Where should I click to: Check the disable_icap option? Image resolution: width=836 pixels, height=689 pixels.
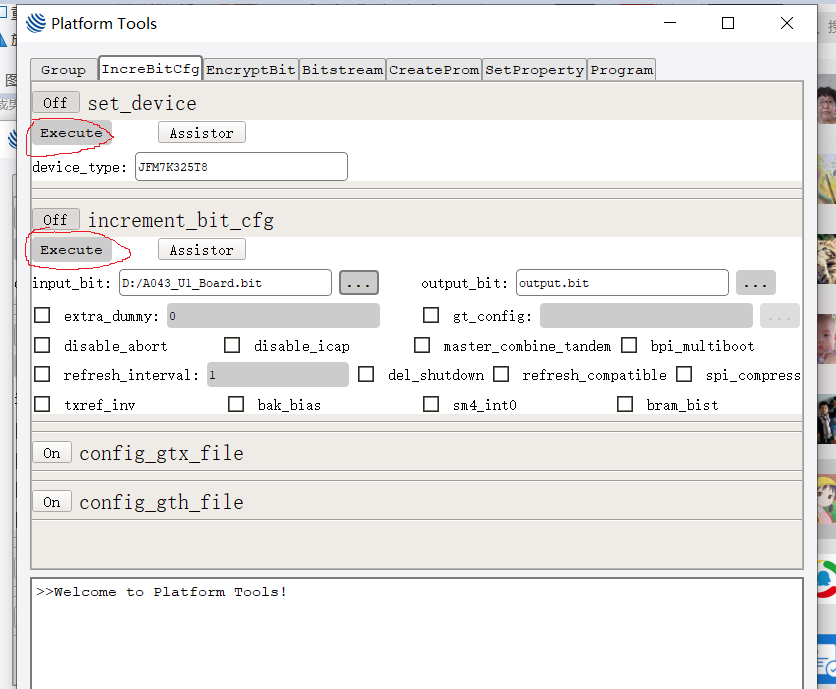(232, 345)
